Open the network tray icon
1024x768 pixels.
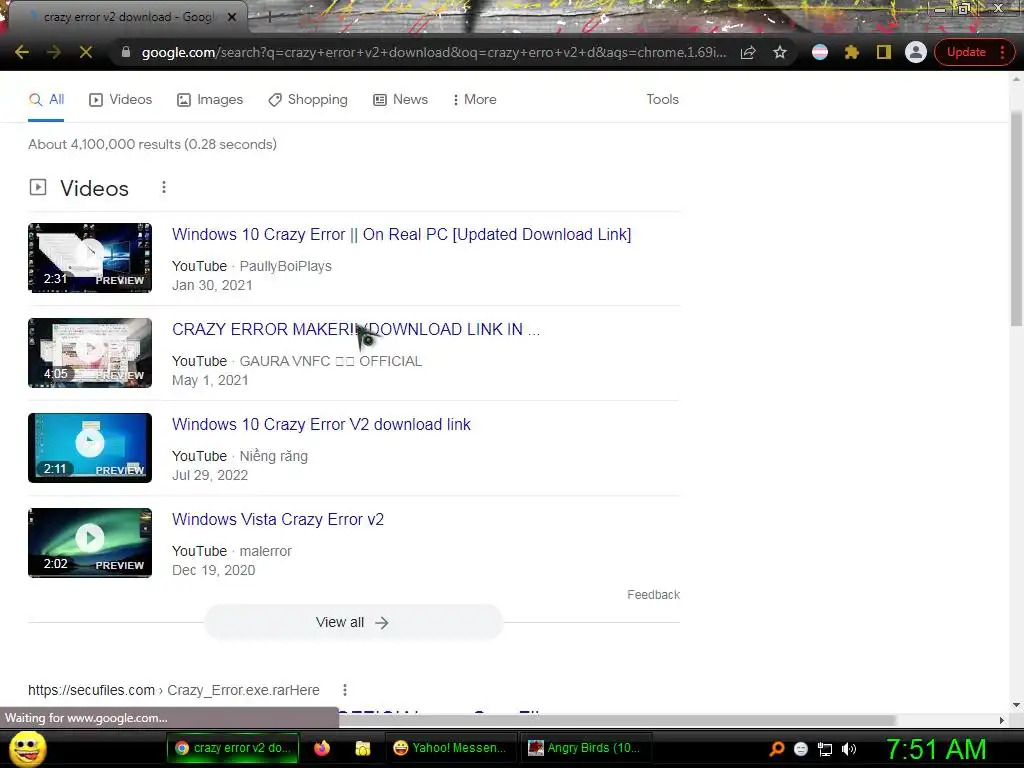coord(825,749)
